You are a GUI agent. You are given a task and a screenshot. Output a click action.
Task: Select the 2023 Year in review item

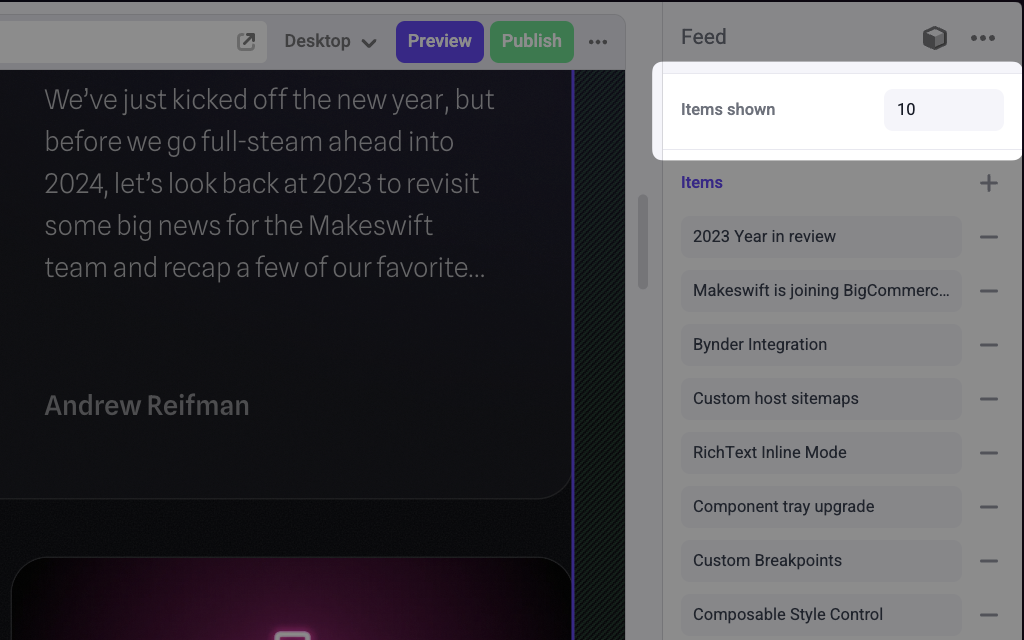coord(821,236)
